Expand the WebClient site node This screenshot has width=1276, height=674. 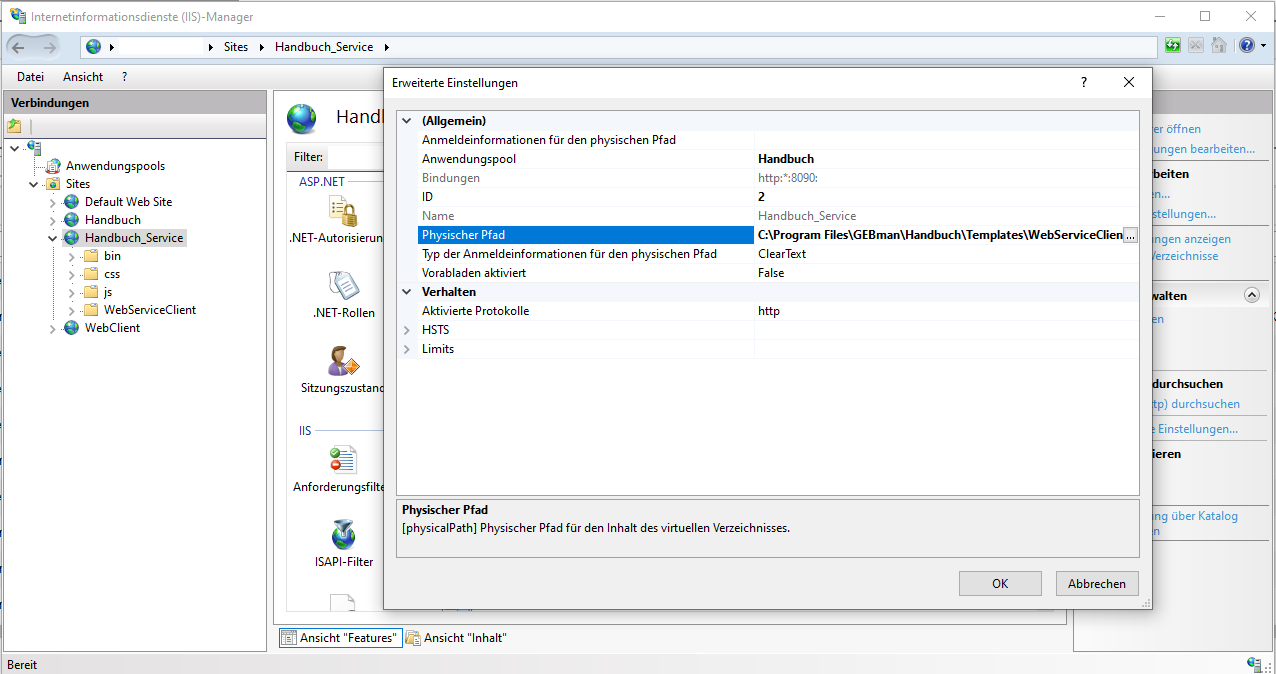[x=53, y=328]
